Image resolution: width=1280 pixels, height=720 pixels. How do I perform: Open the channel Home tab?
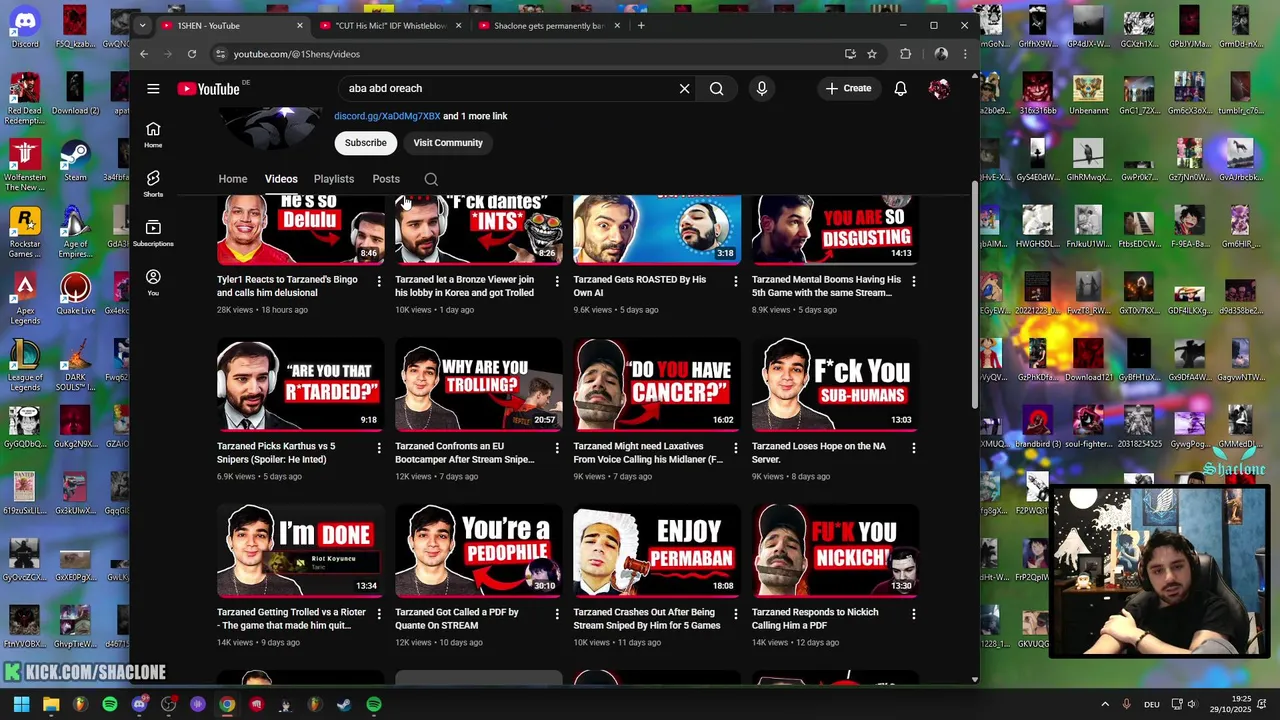pyautogui.click(x=233, y=179)
